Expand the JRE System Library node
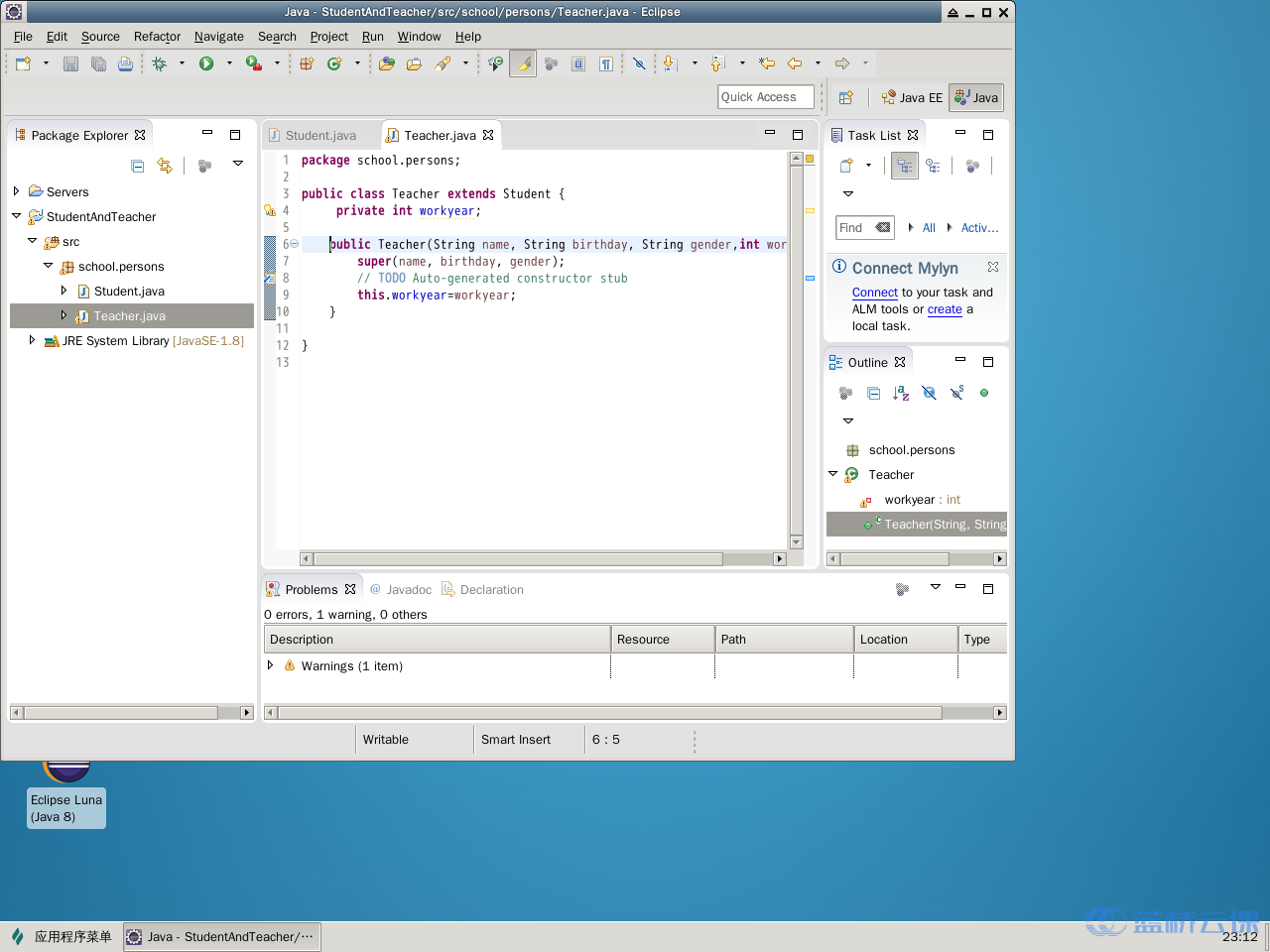The width and height of the screenshot is (1270, 952). [x=33, y=340]
